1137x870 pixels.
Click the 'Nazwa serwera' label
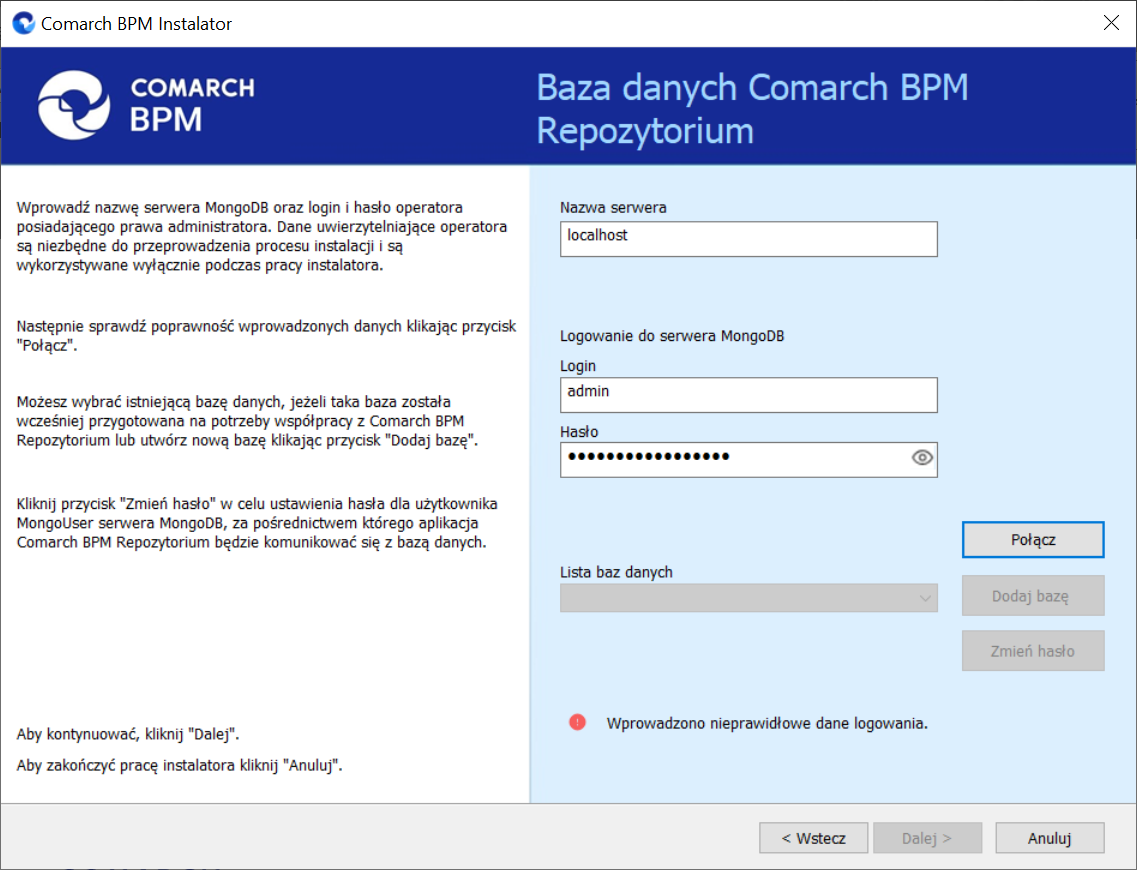pyautogui.click(x=613, y=207)
